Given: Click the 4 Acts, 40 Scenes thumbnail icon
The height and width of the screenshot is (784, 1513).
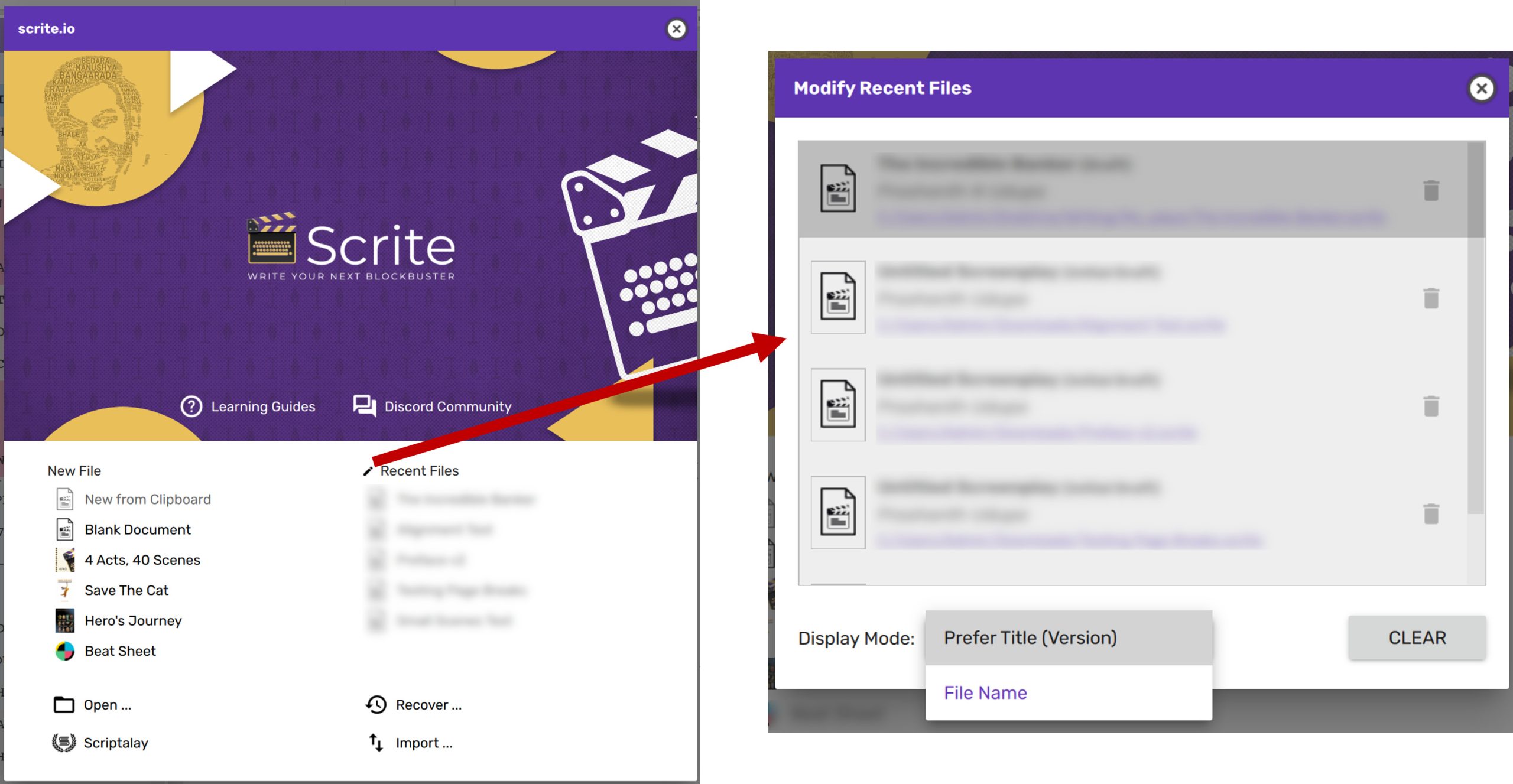Looking at the screenshot, I should point(65,560).
